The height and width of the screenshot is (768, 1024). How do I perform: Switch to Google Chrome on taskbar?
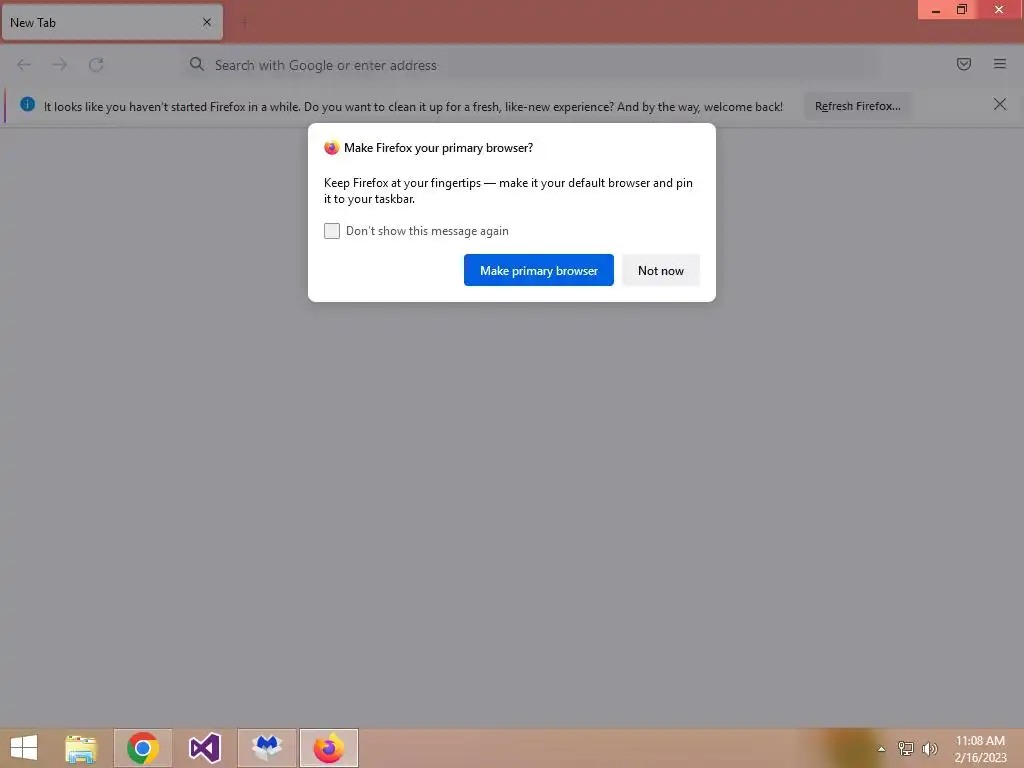point(142,748)
